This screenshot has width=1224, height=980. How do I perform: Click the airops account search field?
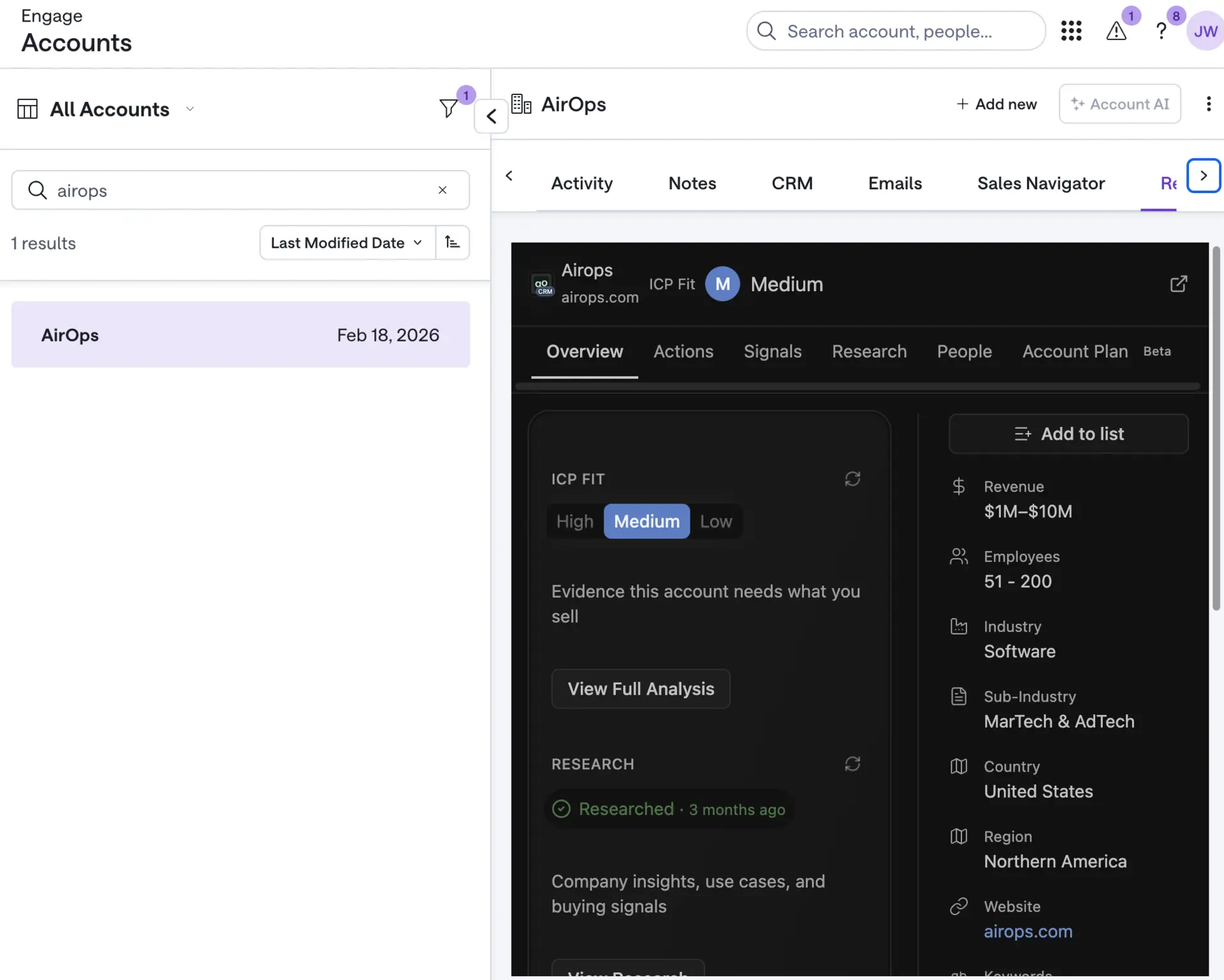tap(240, 190)
